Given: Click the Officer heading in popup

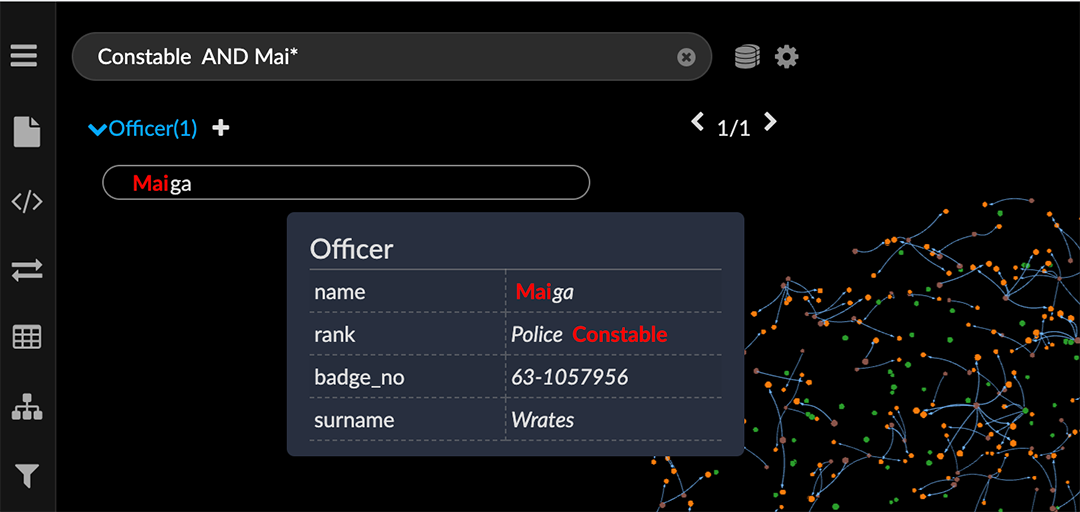Looking at the screenshot, I should tap(351, 249).
